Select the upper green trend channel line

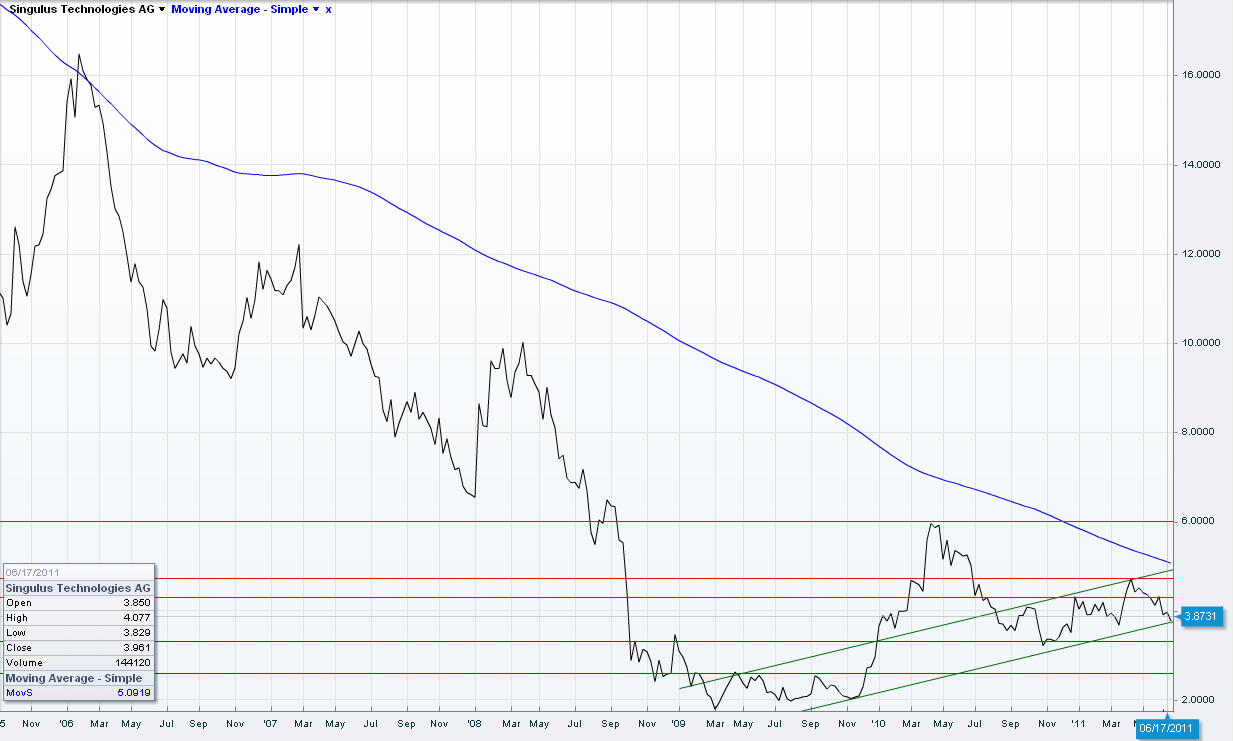pyautogui.click(x=925, y=628)
